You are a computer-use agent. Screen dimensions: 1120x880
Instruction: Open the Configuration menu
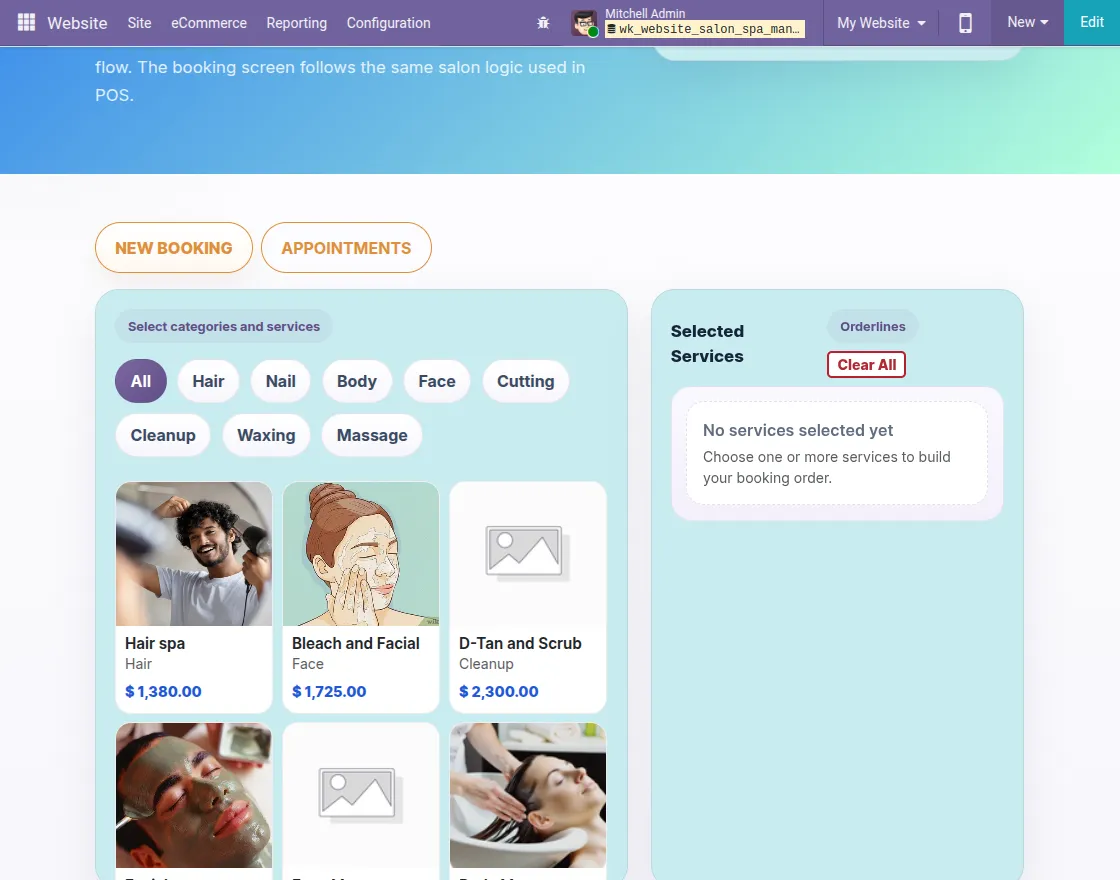389,23
